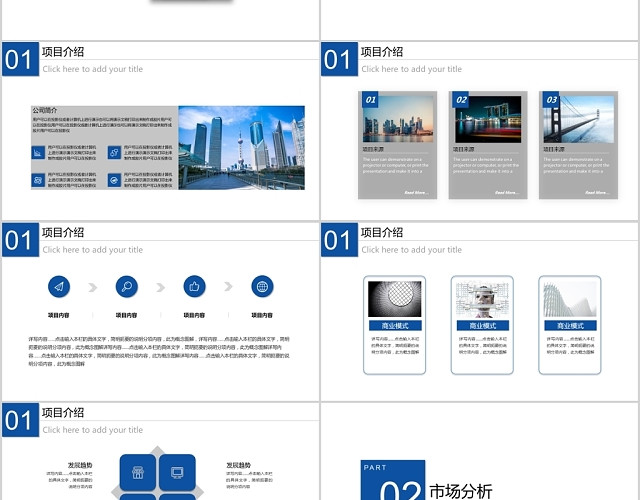The width and height of the screenshot is (640, 500).
Task: Select the Shanghai skyscrapers photo
Action: pyautogui.click(x=241, y=148)
